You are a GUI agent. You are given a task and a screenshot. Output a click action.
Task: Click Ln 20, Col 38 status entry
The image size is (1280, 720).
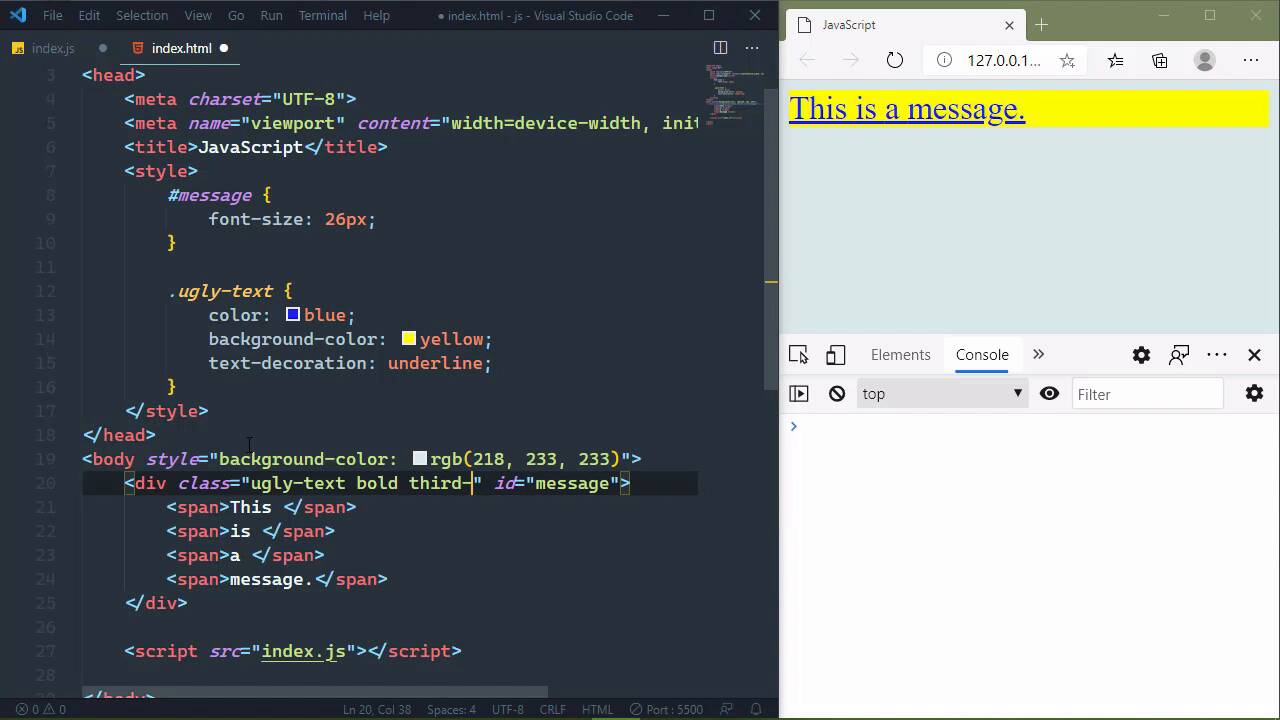click(377, 710)
